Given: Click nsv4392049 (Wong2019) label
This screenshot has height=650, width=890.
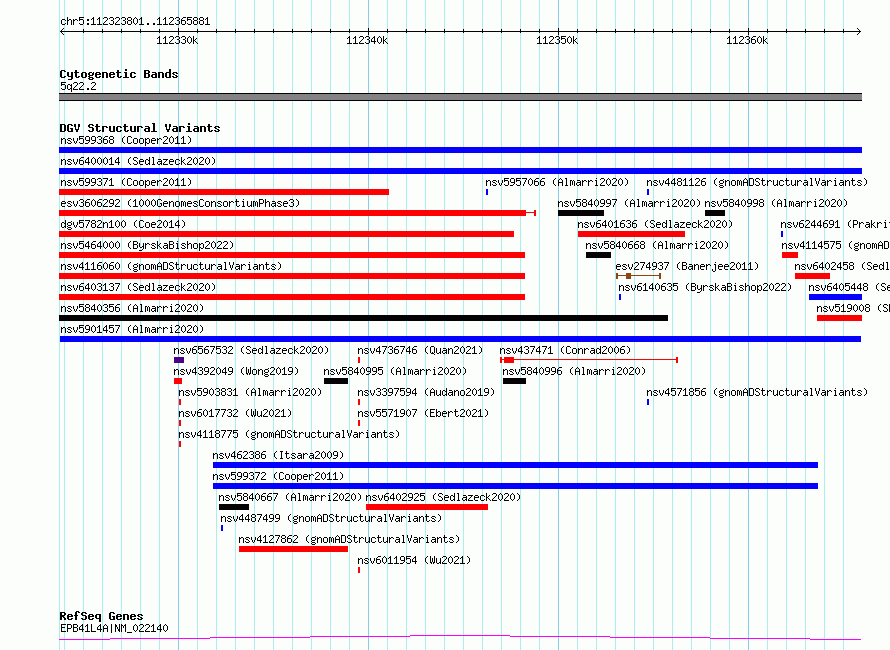Looking at the screenshot, I should tap(236, 371).
